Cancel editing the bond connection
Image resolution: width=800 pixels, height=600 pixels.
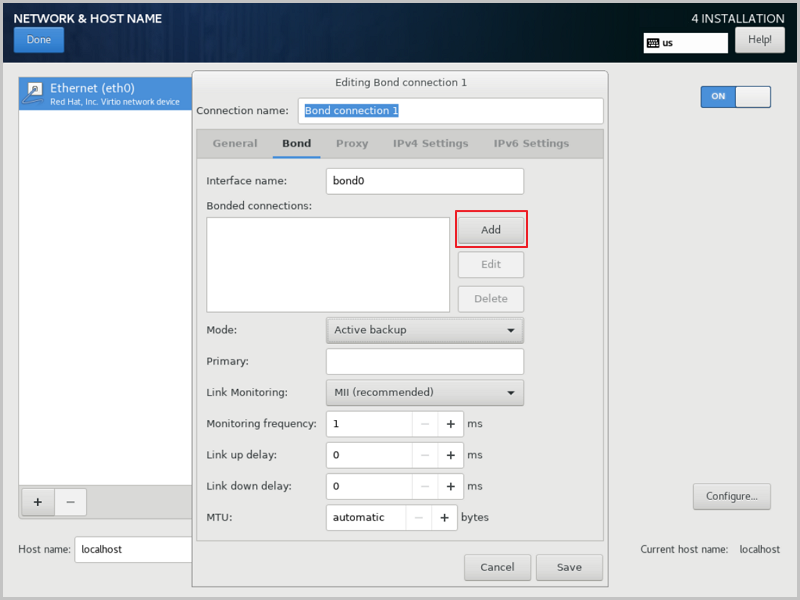[x=497, y=567]
